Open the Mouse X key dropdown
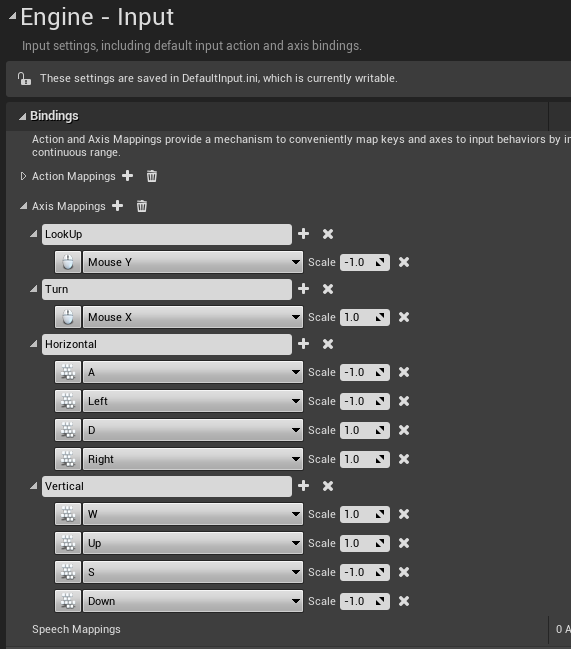This screenshot has width=571, height=649. pyautogui.click(x=193, y=317)
